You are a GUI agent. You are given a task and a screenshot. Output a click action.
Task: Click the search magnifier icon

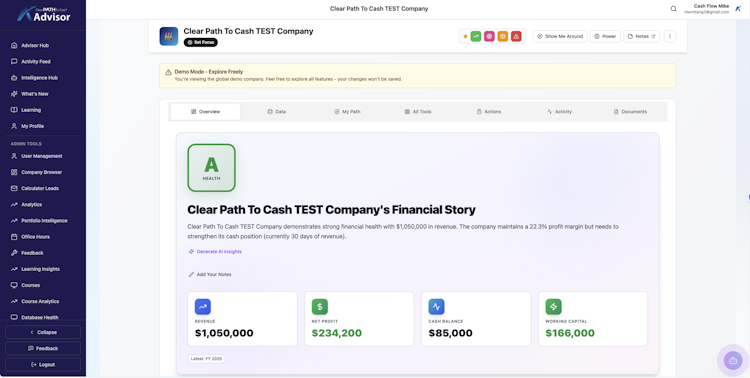(x=673, y=9)
